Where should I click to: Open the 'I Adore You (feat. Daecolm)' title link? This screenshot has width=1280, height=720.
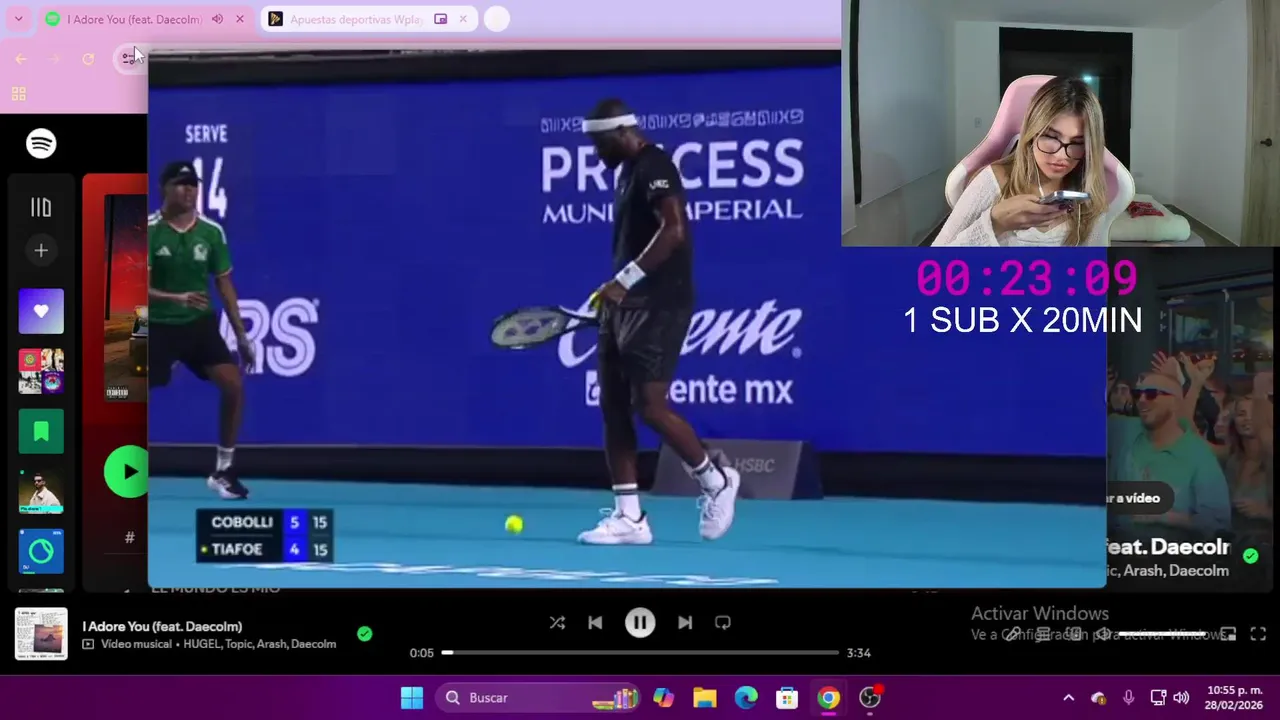pyautogui.click(x=162, y=626)
